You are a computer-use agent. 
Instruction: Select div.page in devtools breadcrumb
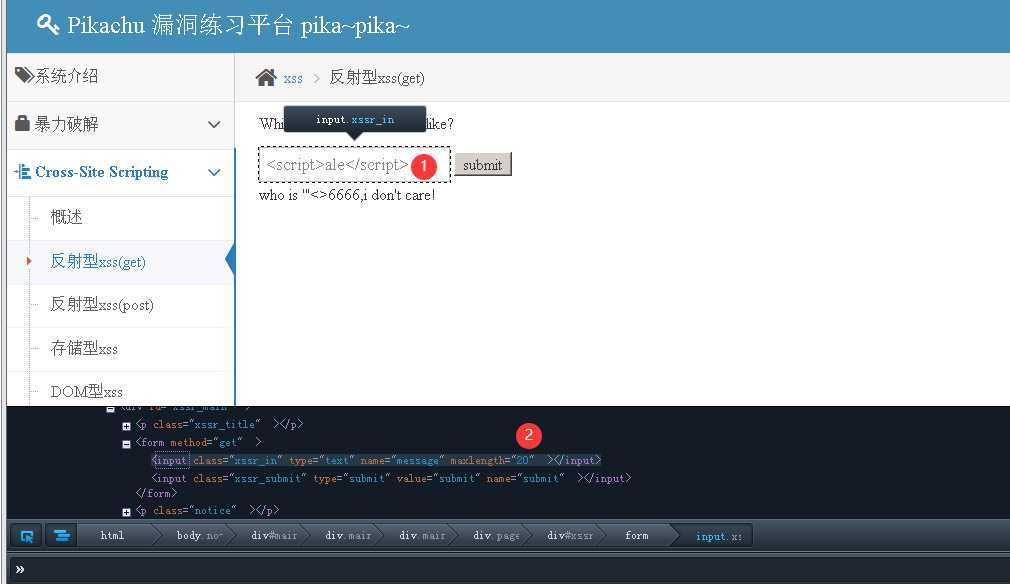(496, 536)
